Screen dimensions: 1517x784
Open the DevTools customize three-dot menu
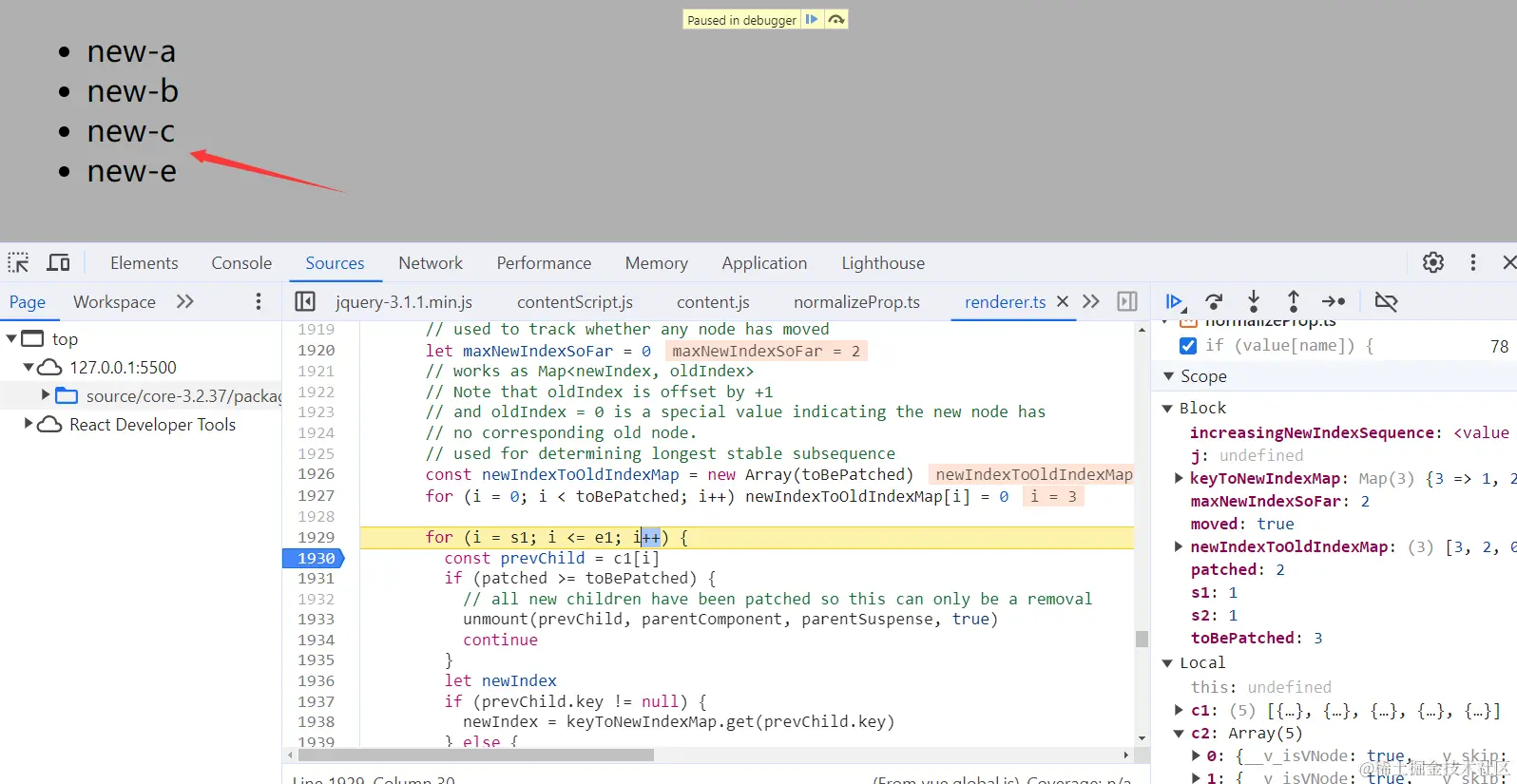(1473, 262)
